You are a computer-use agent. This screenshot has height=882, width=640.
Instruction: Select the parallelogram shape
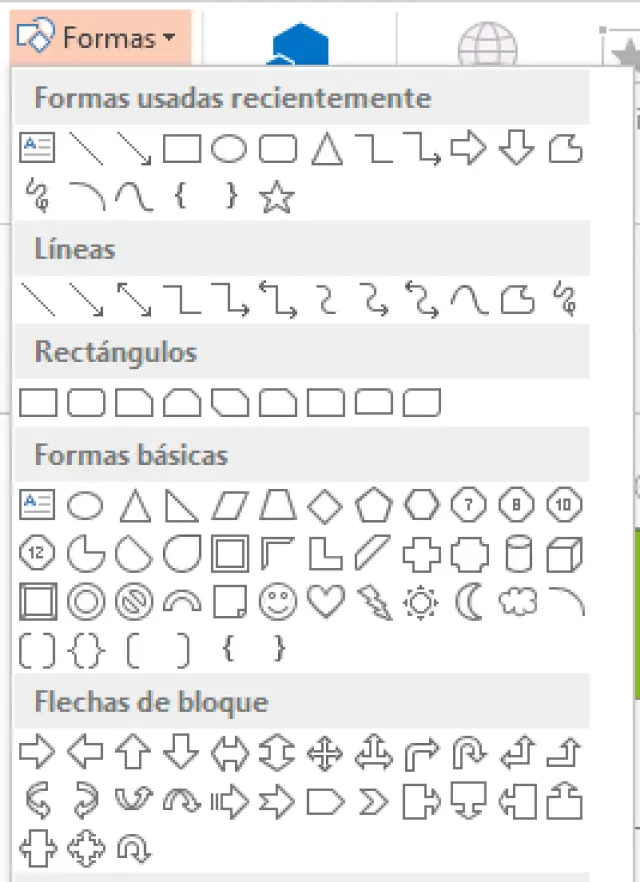point(230,506)
